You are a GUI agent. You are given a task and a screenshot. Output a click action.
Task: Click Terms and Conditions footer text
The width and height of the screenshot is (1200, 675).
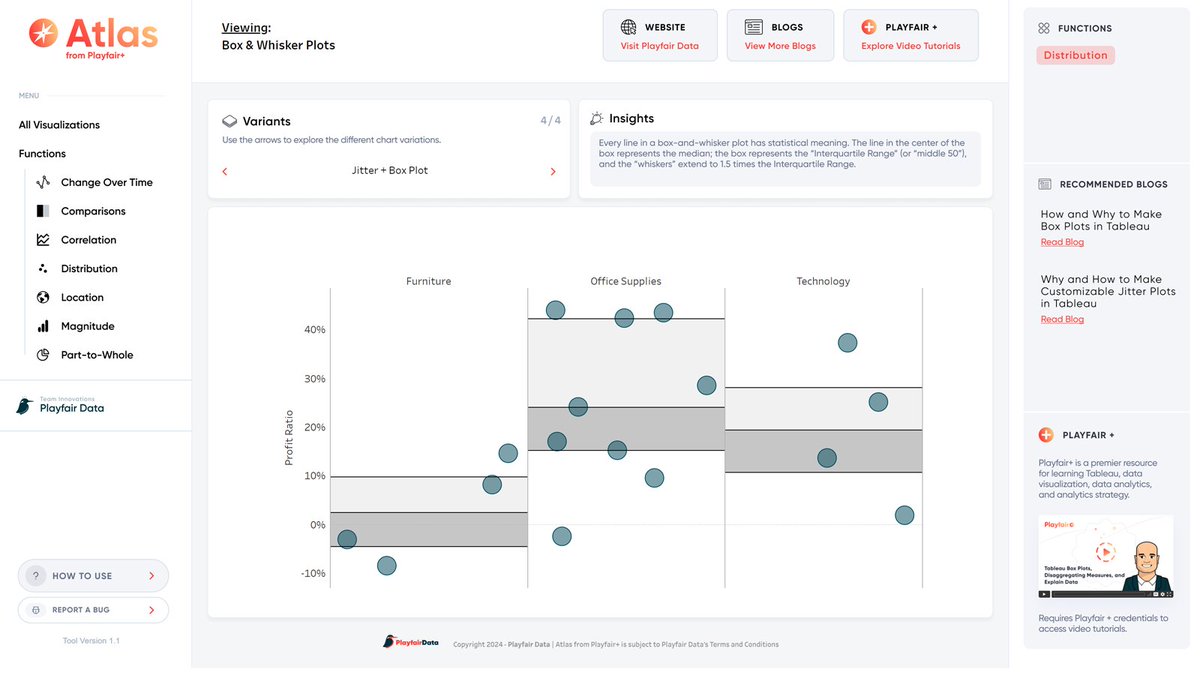743,645
